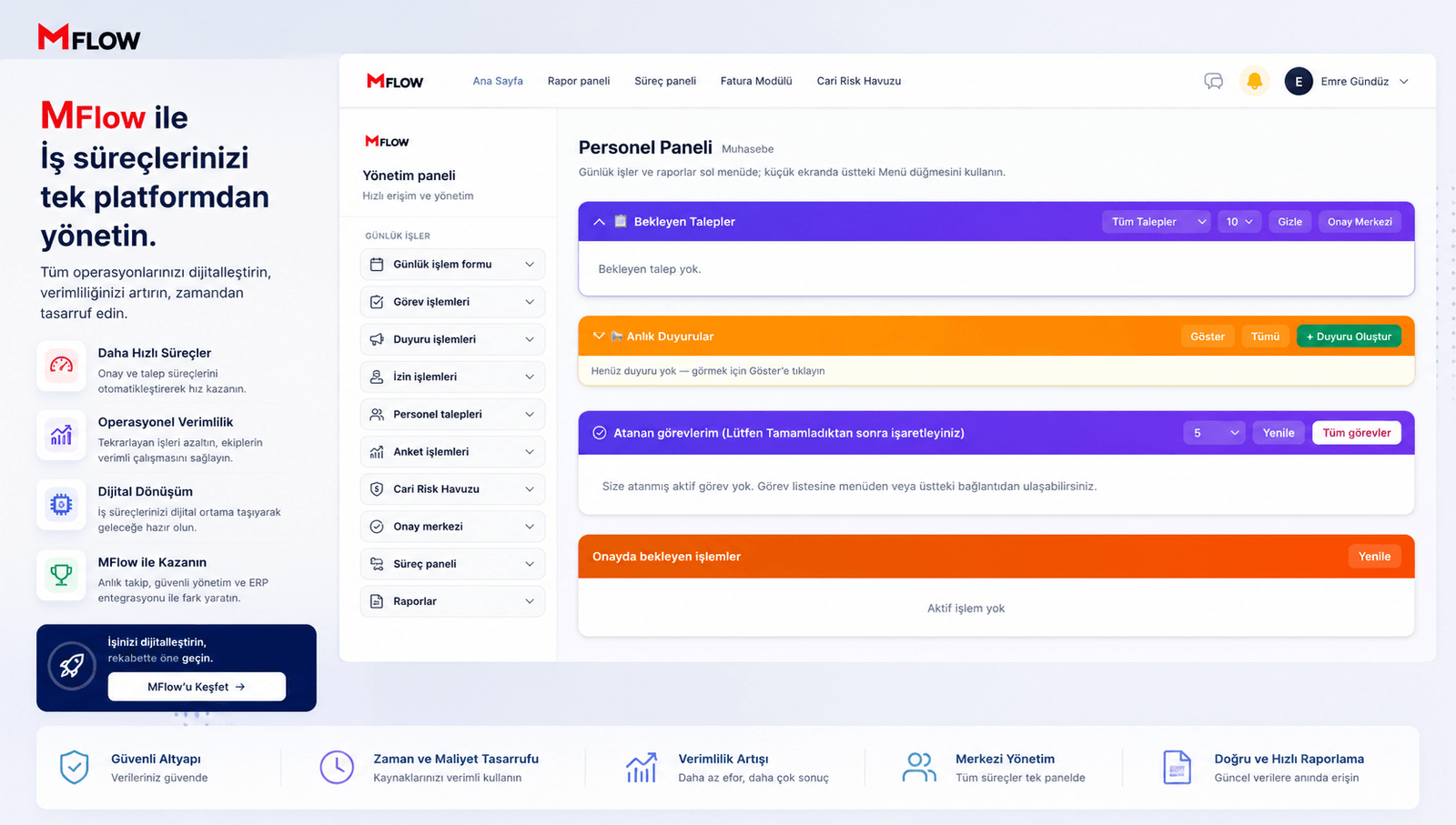
Task: Open the chat messages icon
Action: click(x=1213, y=81)
